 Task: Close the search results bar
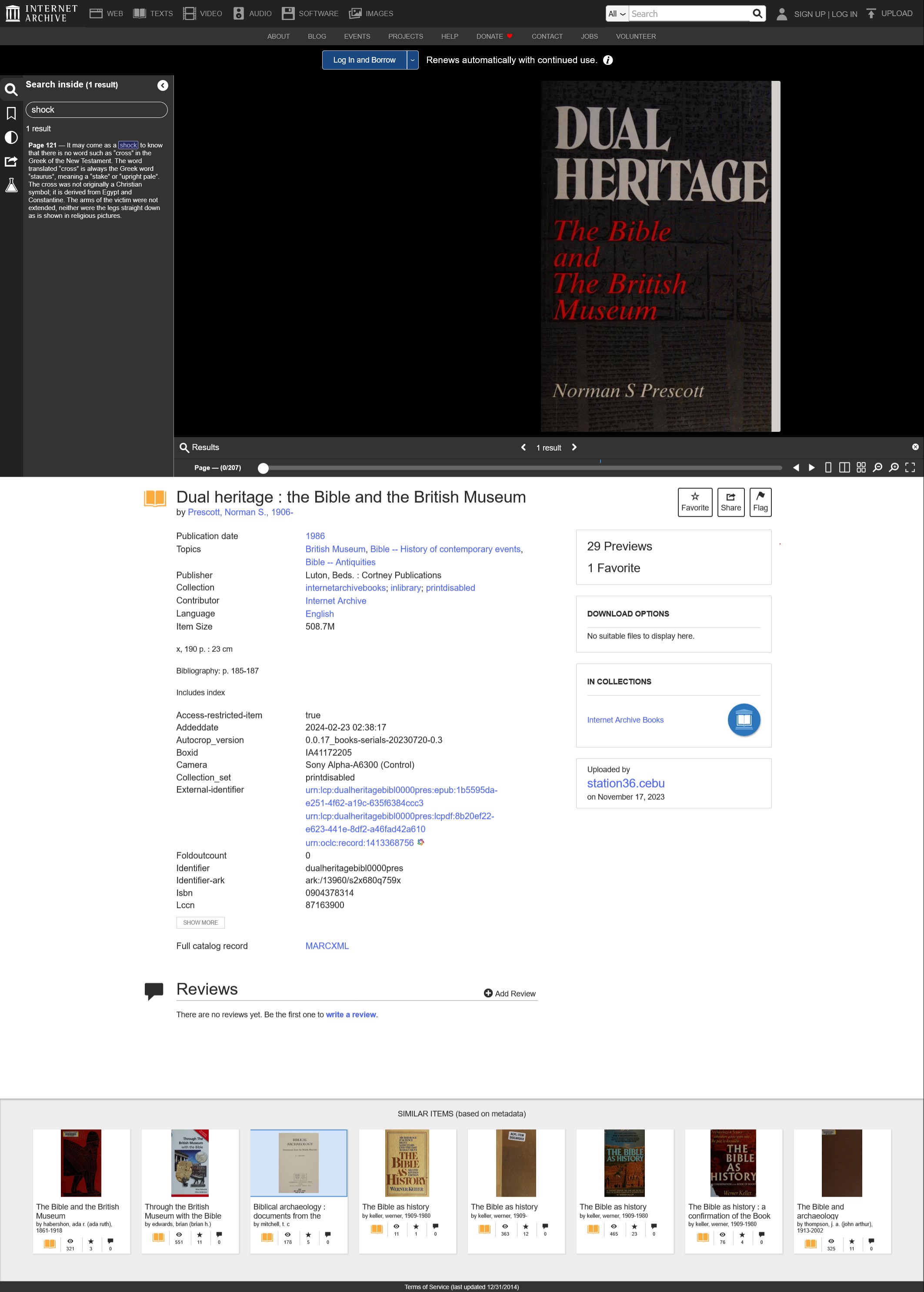[x=915, y=447]
